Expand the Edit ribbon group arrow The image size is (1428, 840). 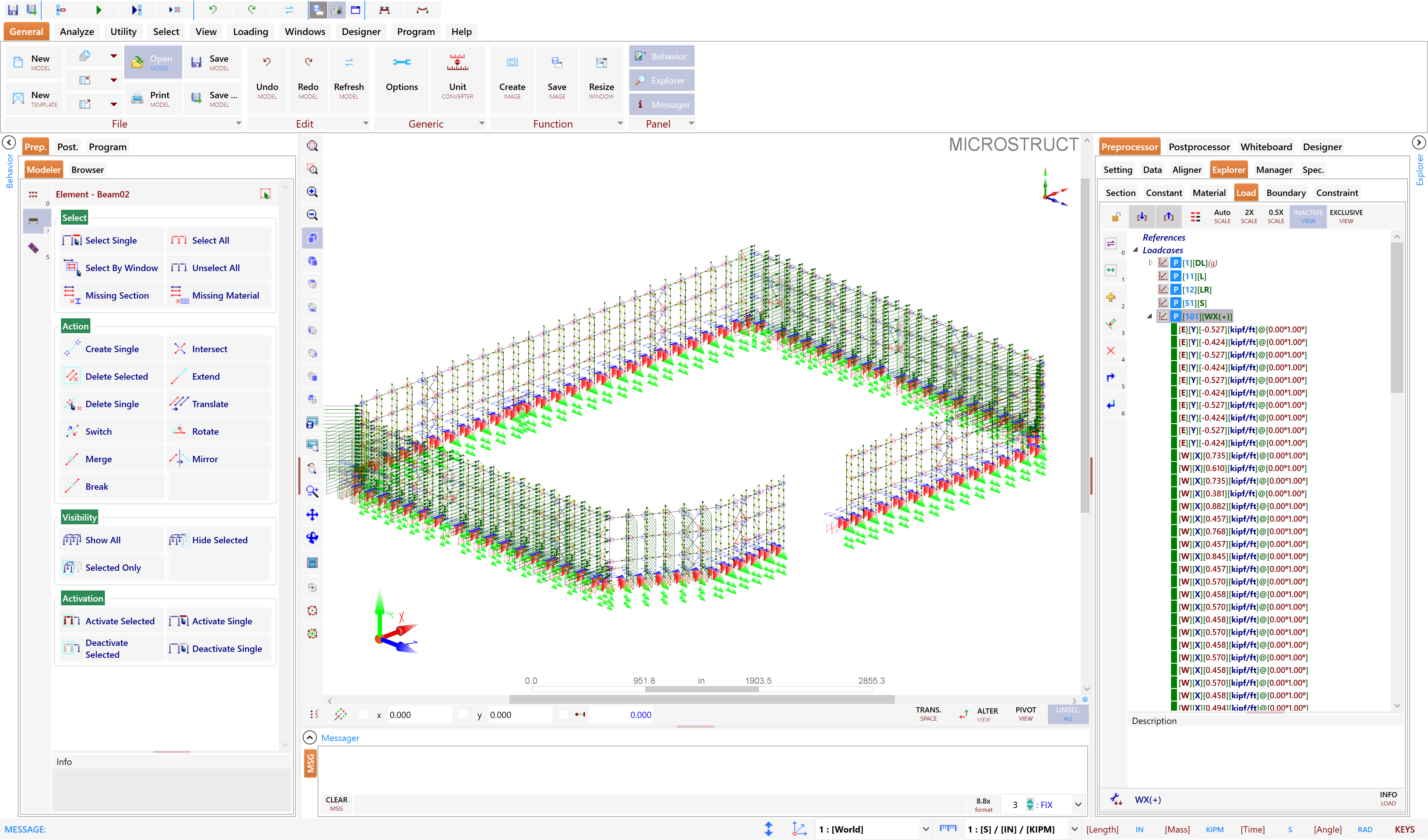[x=366, y=123]
